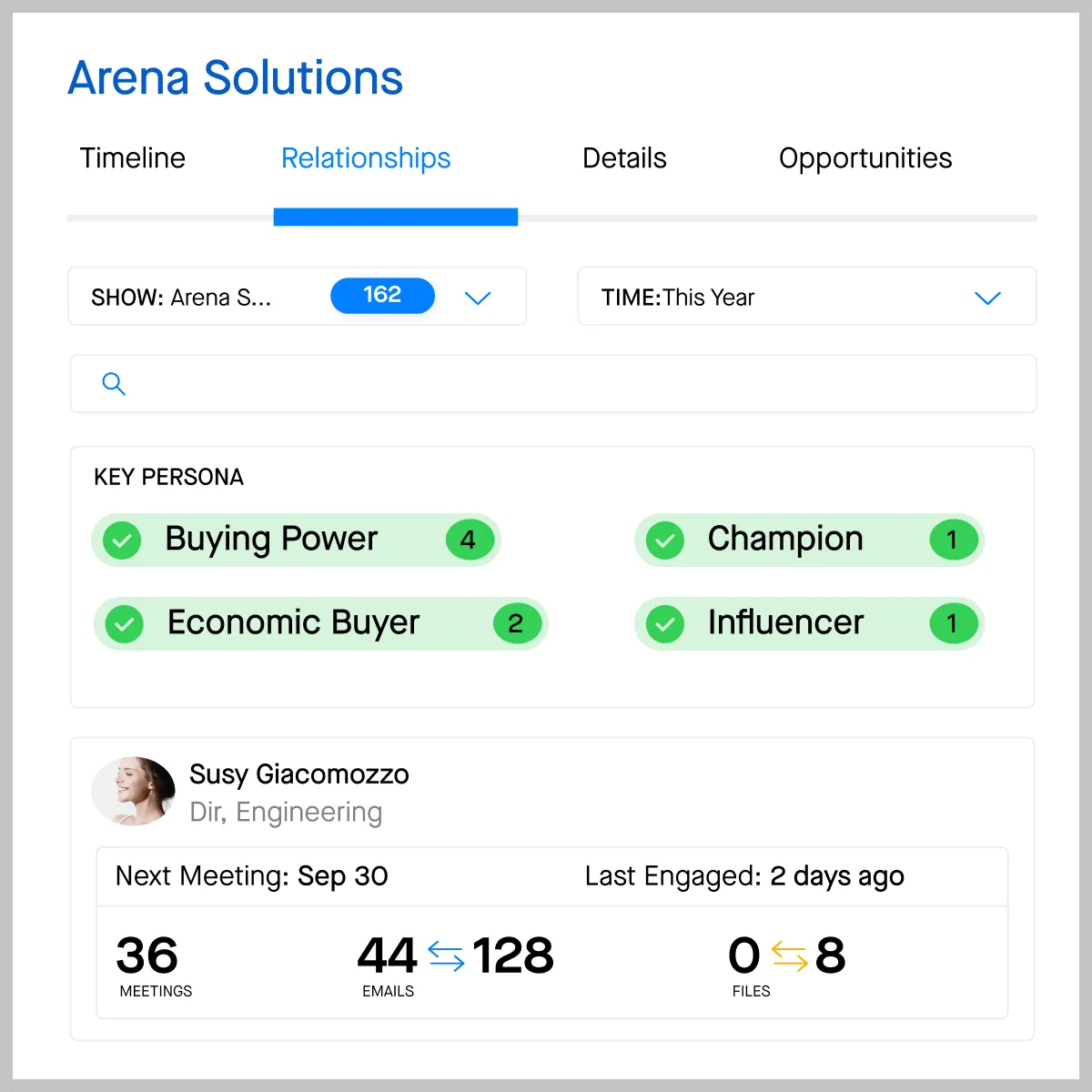Click the Economic Buyer count badge 2
1092x1092 pixels.
tap(517, 623)
